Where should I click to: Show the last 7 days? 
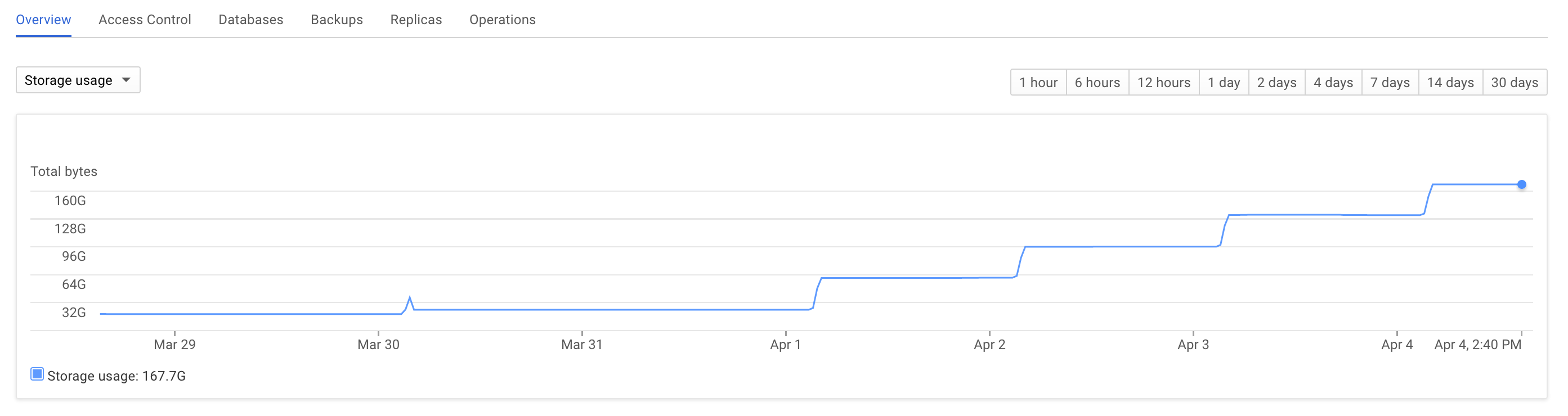(x=1390, y=83)
